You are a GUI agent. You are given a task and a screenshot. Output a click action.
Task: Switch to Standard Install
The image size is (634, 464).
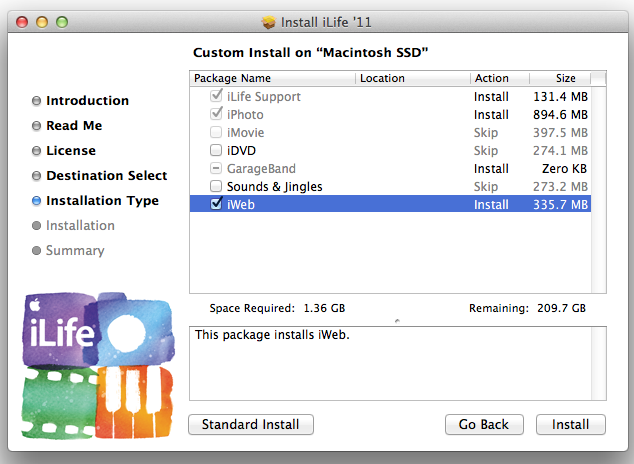tap(251, 424)
